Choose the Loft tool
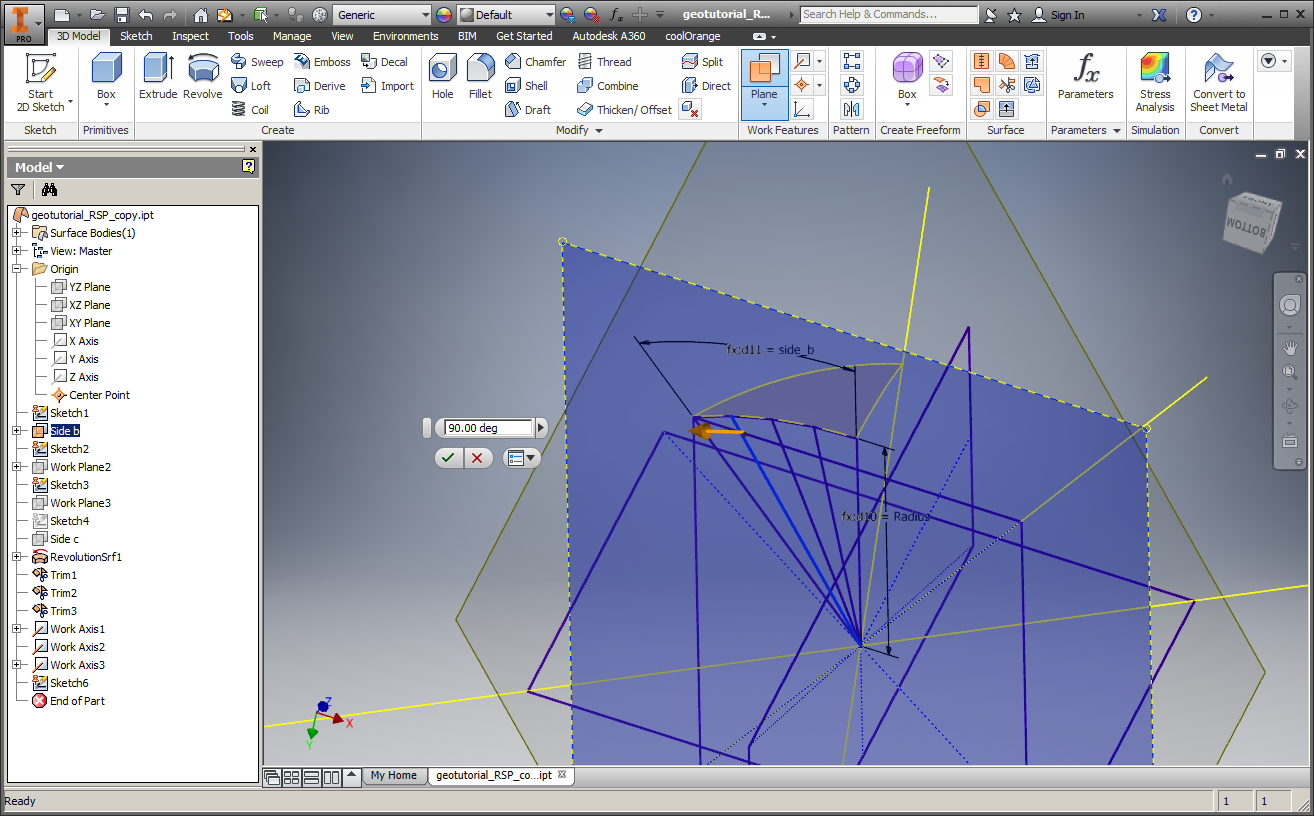The height and width of the screenshot is (816, 1314). [x=252, y=86]
